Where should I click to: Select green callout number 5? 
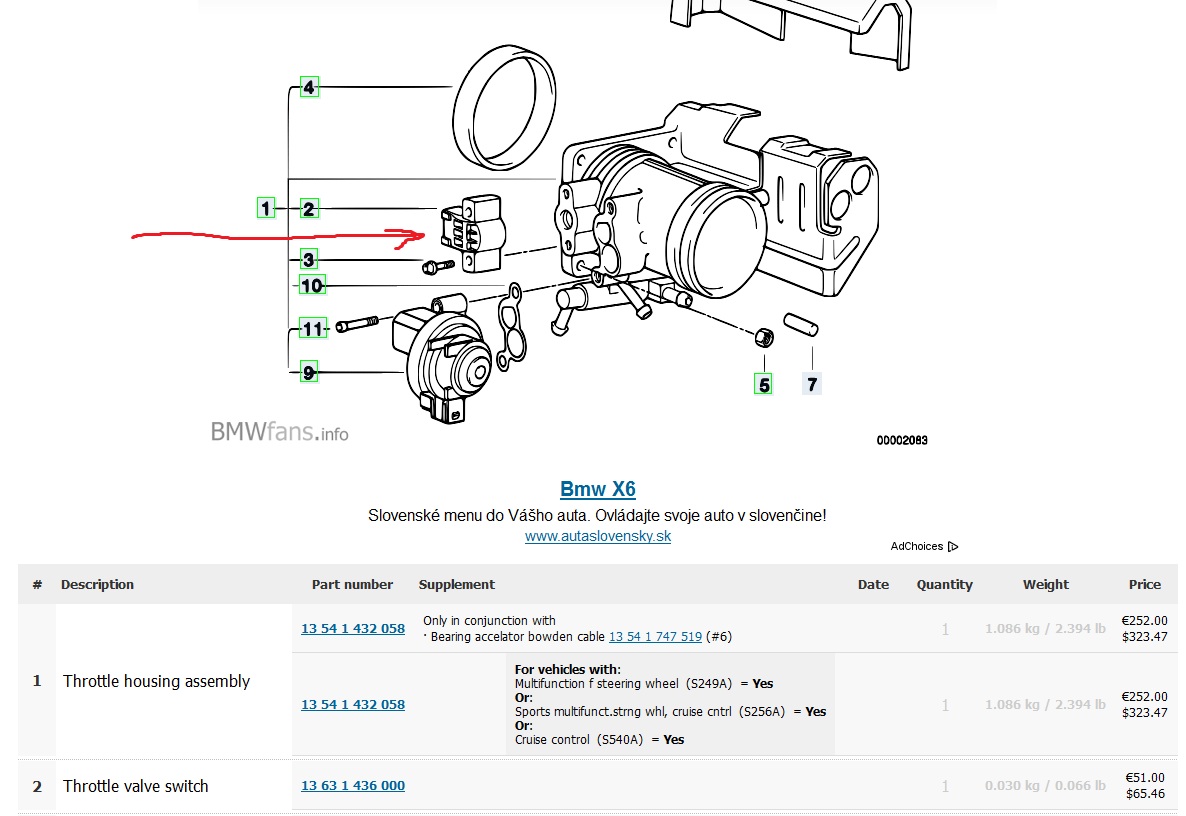pos(764,384)
